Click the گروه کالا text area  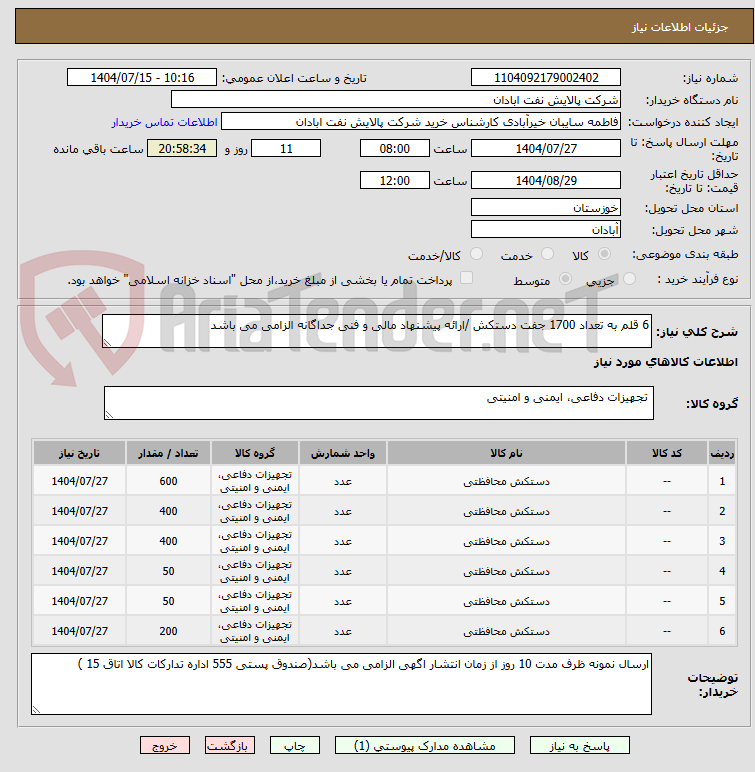pyautogui.click(x=379, y=403)
